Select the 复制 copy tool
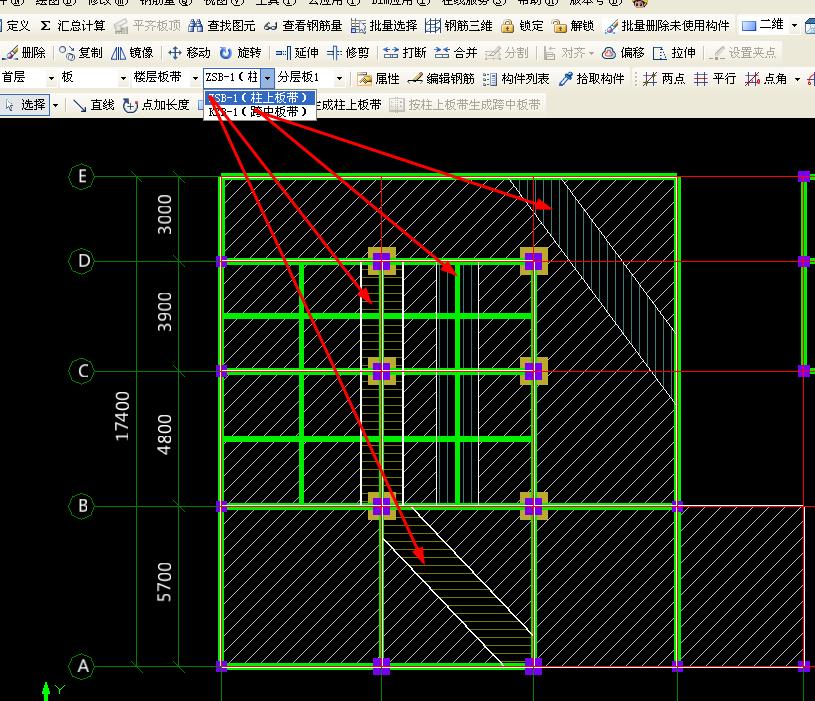 (x=81, y=52)
